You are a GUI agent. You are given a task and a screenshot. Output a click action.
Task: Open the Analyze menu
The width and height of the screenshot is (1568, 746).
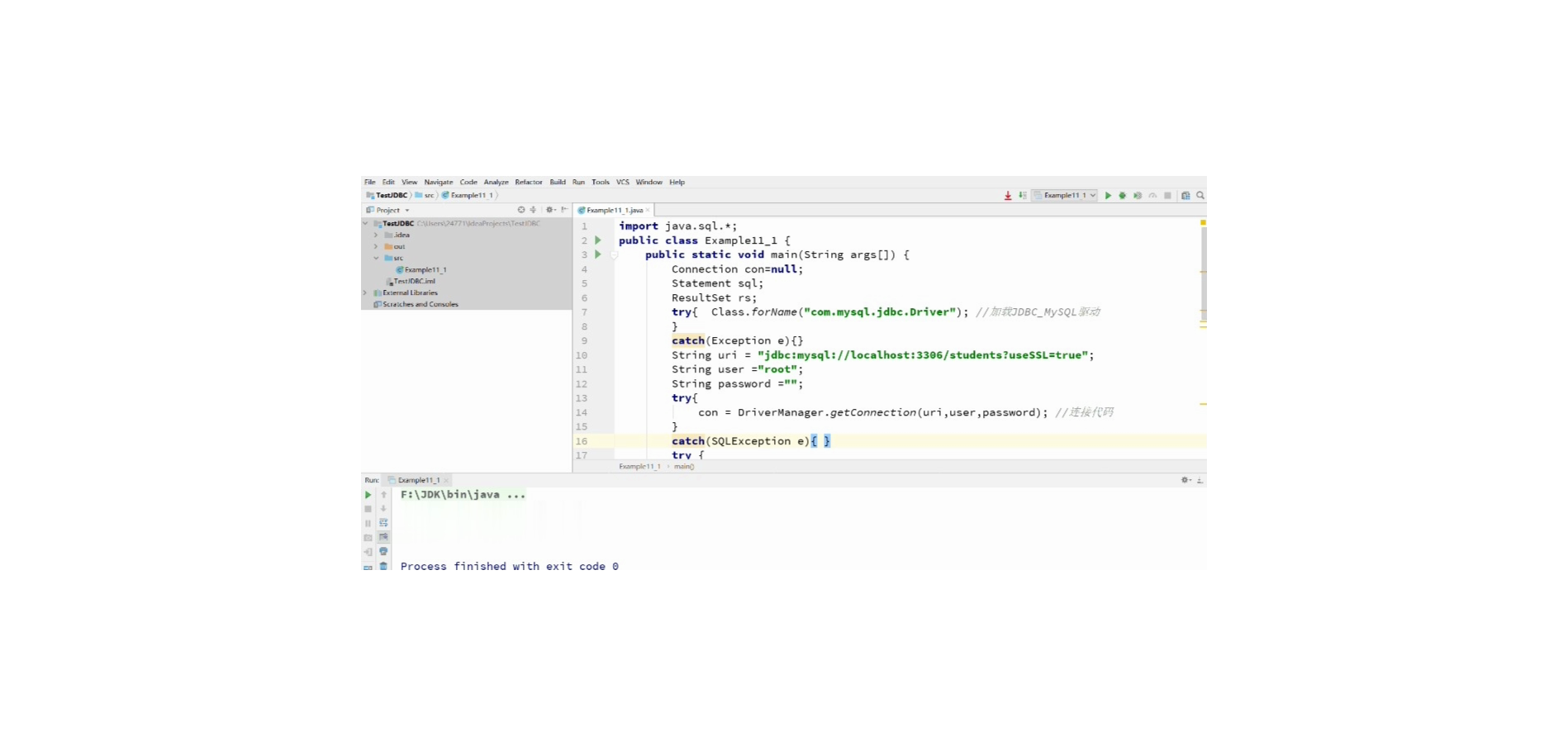tap(497, 182)
